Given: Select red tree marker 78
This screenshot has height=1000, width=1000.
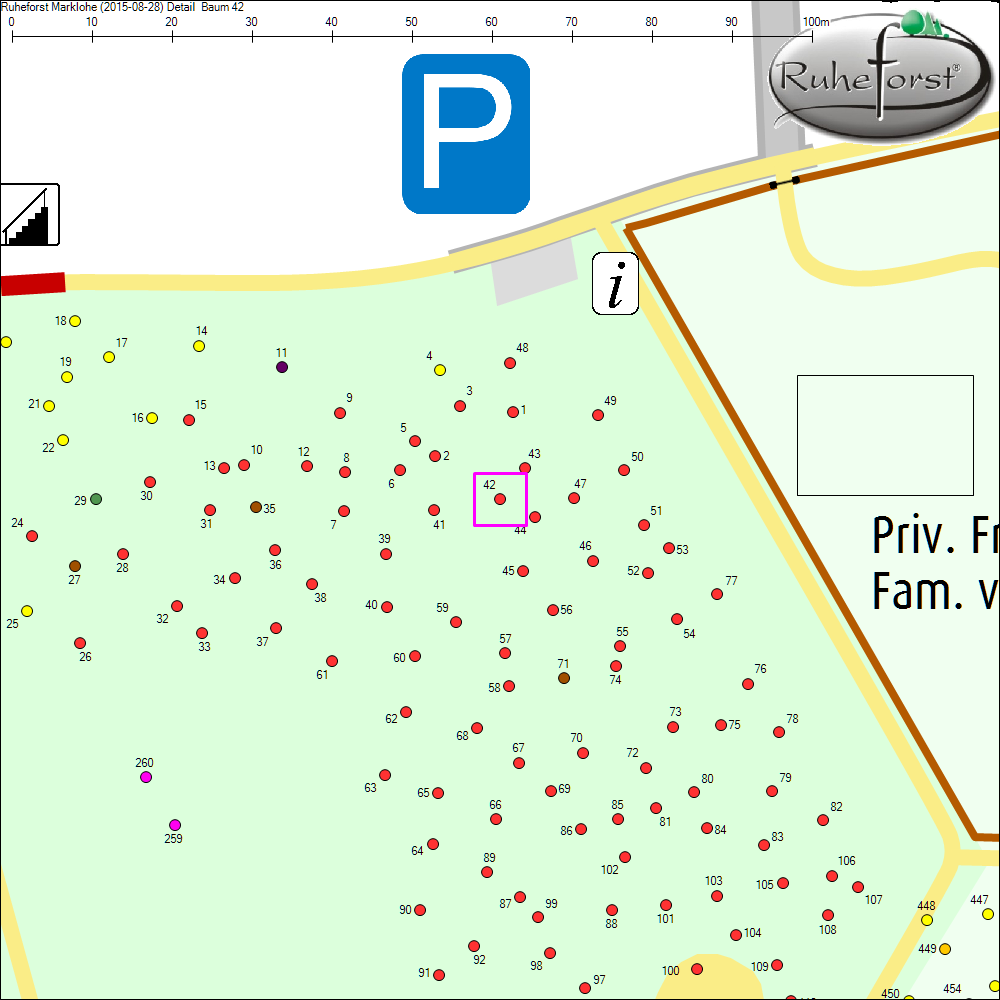Looking at the screenshot, I should click(779, 732).
